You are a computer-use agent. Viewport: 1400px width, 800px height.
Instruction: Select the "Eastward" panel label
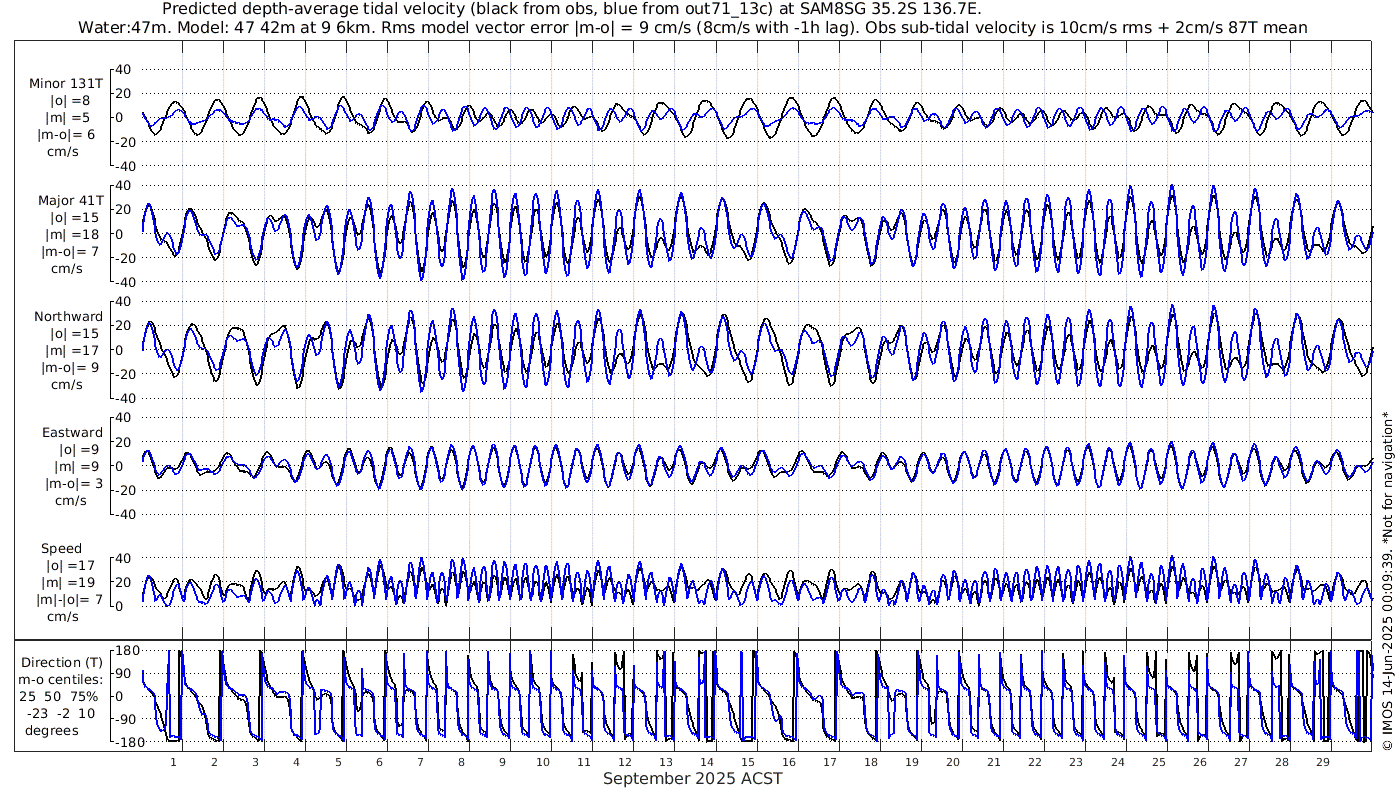[x=72, y=433]
